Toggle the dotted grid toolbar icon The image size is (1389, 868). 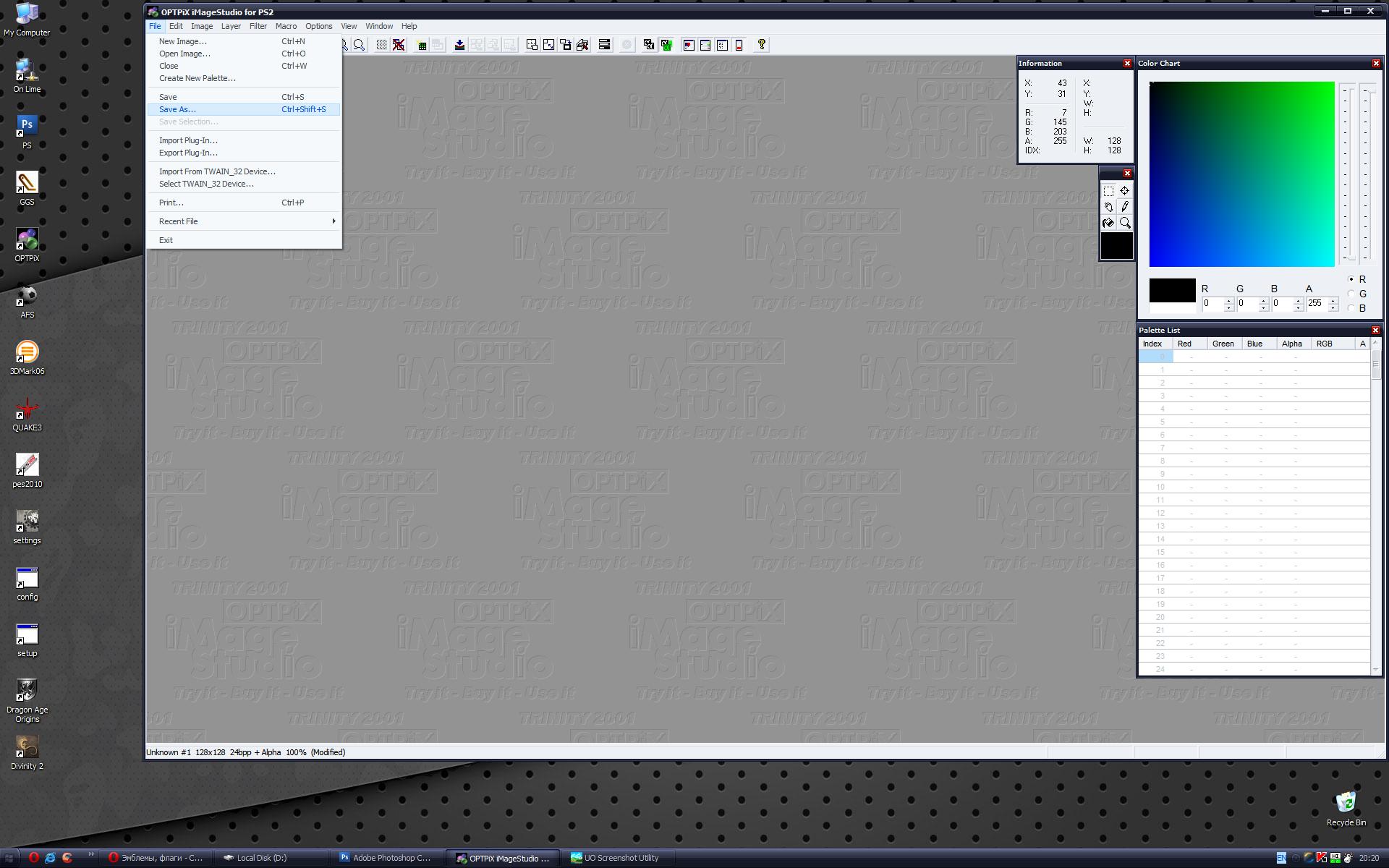coord(381,45)
